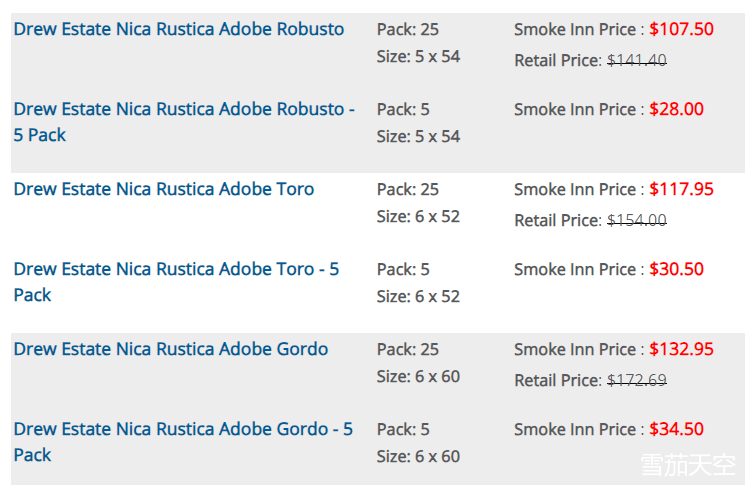Click the $30.50 price

pyautogui.click(x=676, y=269)
